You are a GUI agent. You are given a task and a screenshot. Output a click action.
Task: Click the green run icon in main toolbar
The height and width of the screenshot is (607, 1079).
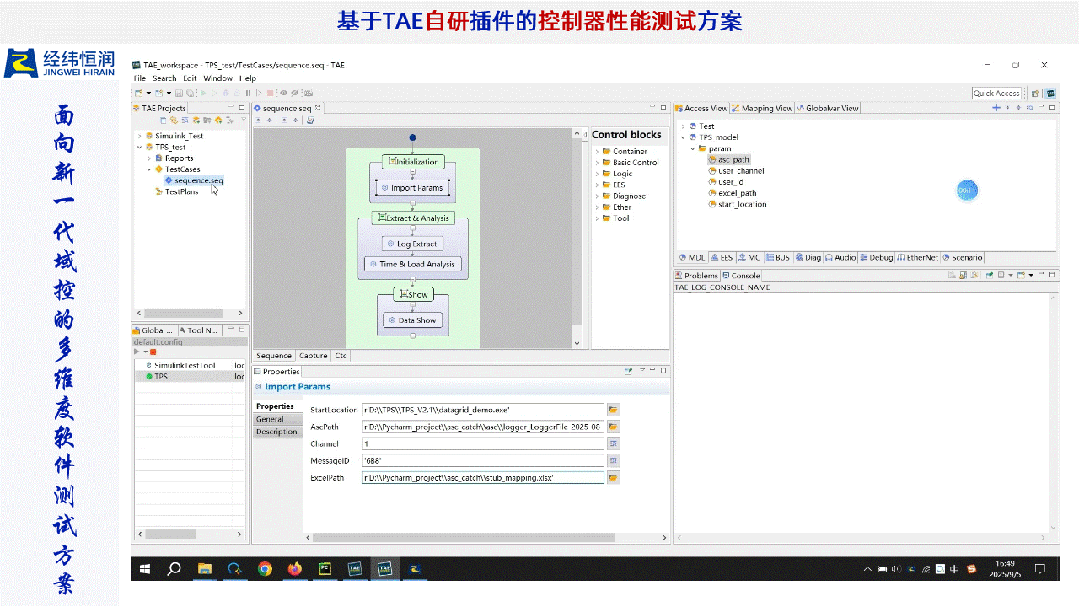204,93
